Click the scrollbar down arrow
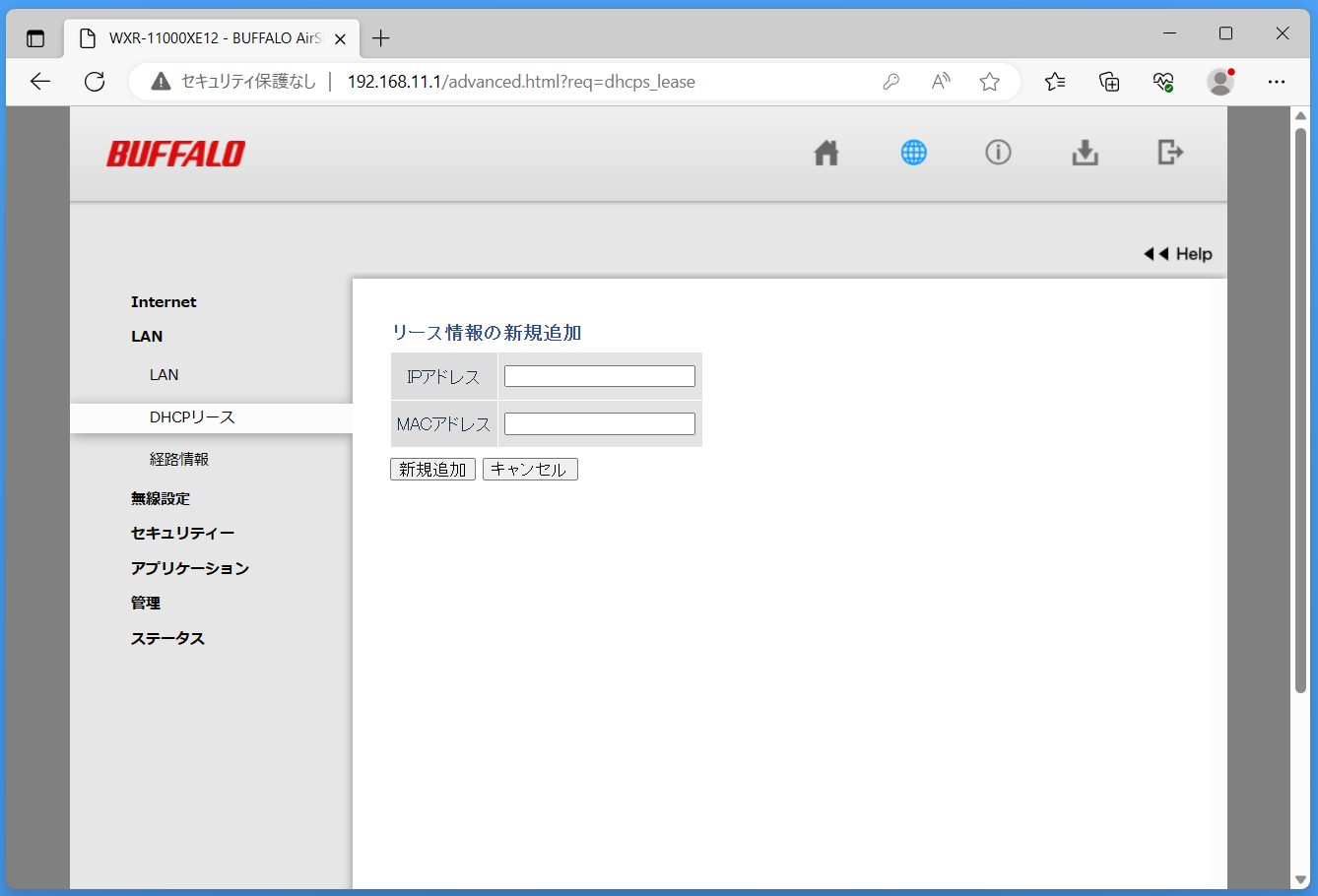 point(1300,879)
